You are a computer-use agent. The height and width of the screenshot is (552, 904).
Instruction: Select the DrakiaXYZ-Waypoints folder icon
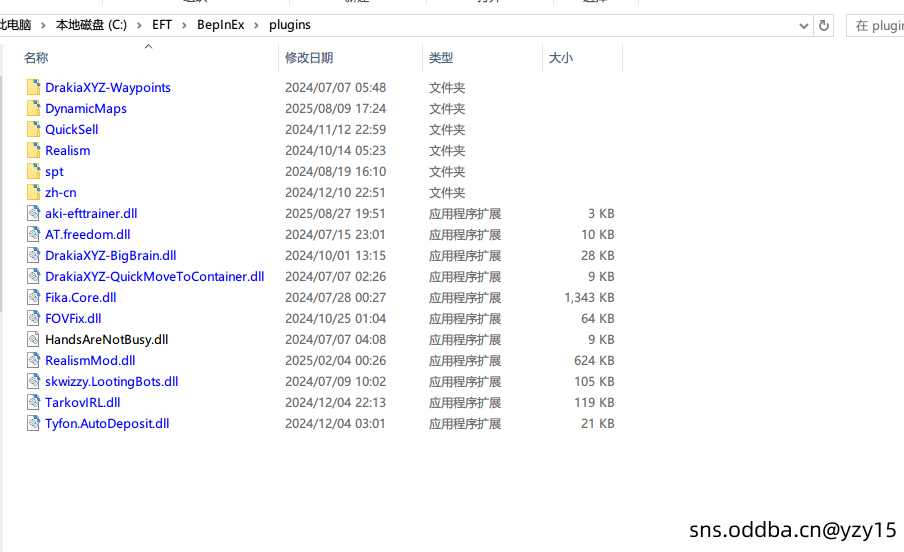(33, 88)
